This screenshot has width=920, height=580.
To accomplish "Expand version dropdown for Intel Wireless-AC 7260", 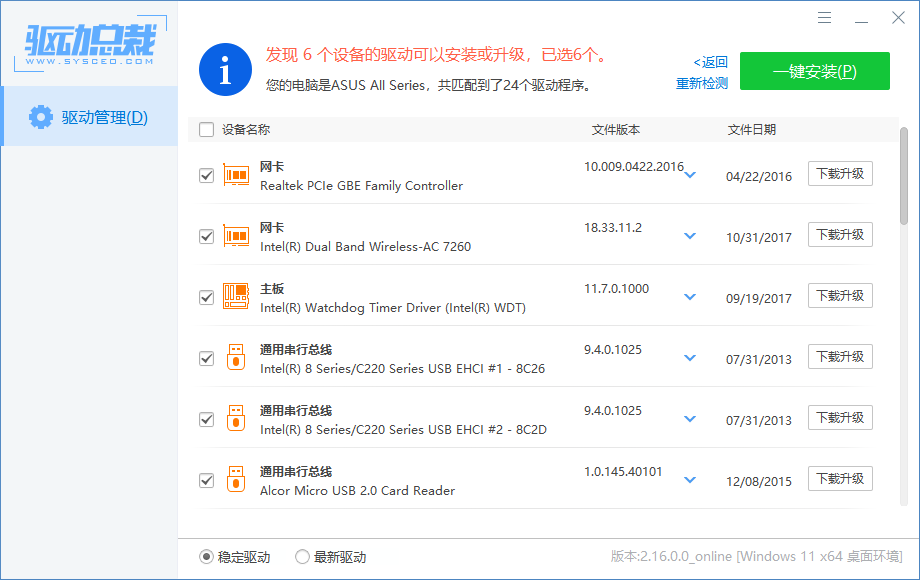I will 690,236.
